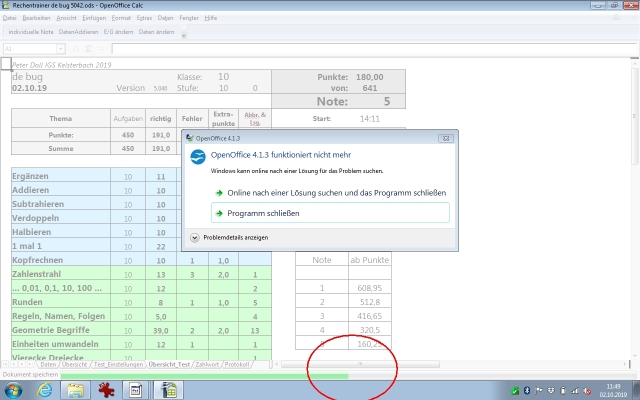Click the horizontal scrollbar thumb
This screenshot has height=400, width=640.
pos(360,364)
